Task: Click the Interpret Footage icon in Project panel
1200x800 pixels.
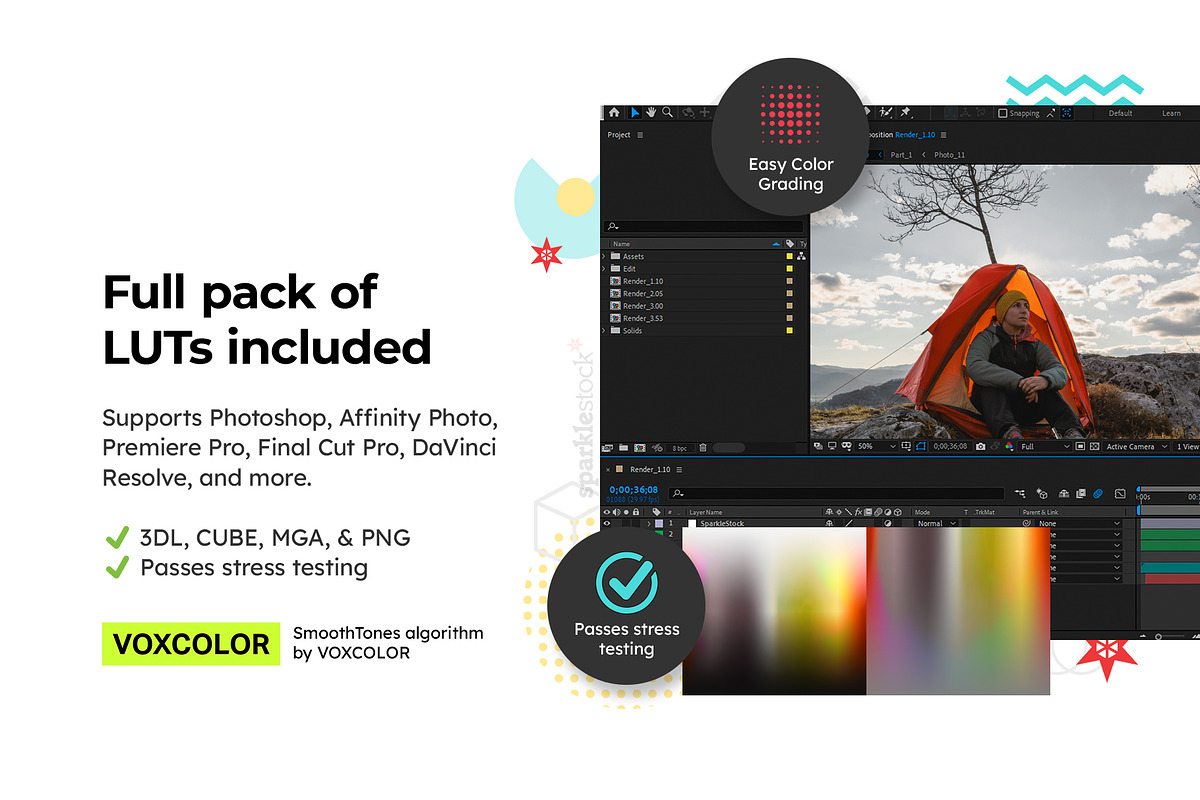Action: pos(609,447)
